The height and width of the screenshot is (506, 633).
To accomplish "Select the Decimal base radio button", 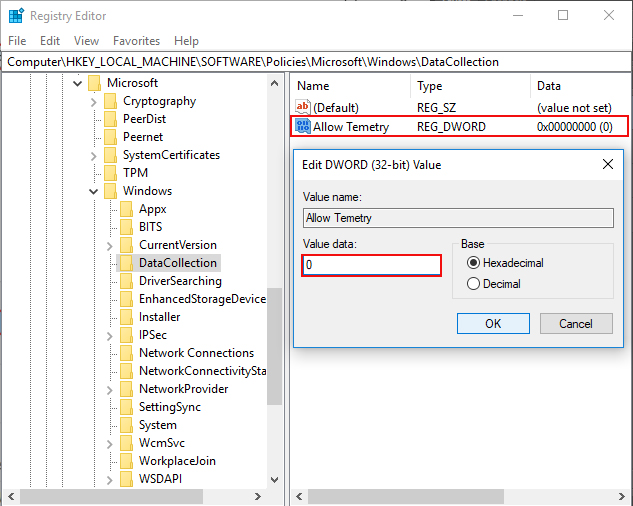I will 473,284.
